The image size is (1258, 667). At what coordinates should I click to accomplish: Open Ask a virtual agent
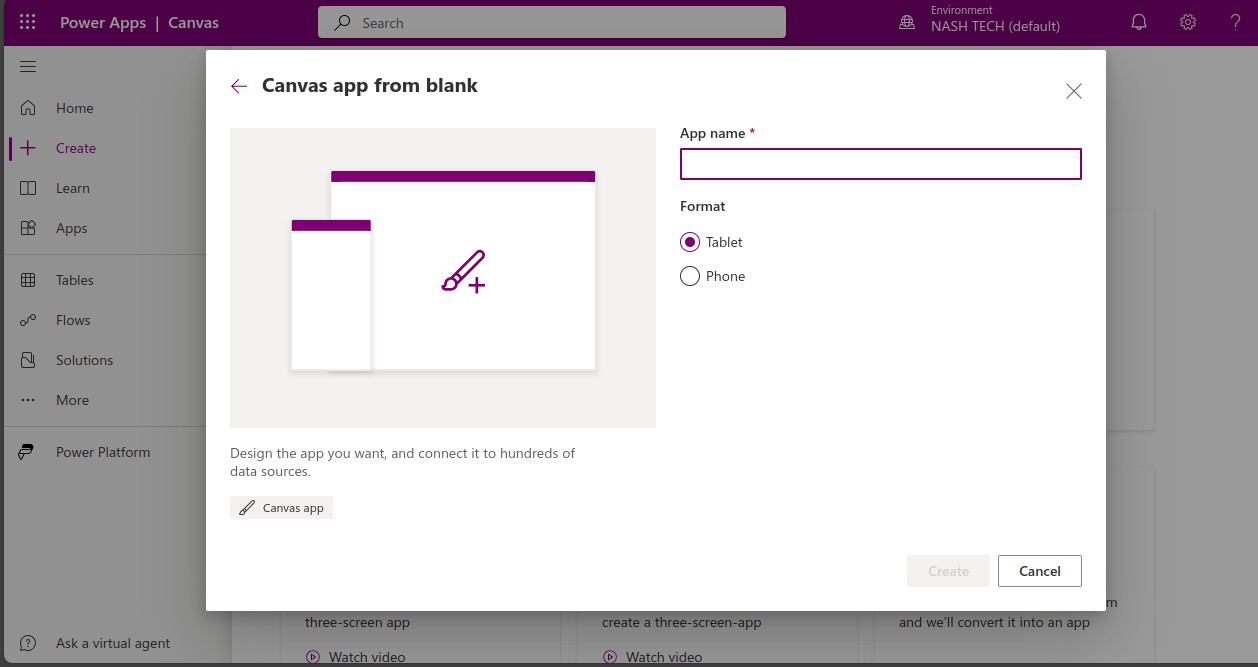112,643
